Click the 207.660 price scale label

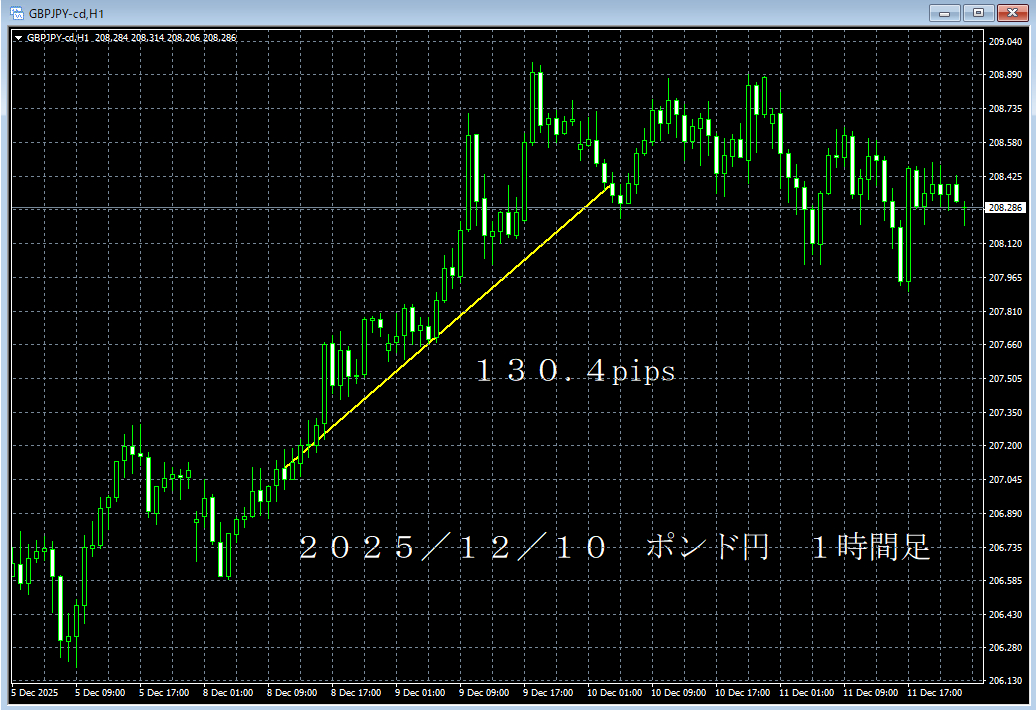(1005, 345)
